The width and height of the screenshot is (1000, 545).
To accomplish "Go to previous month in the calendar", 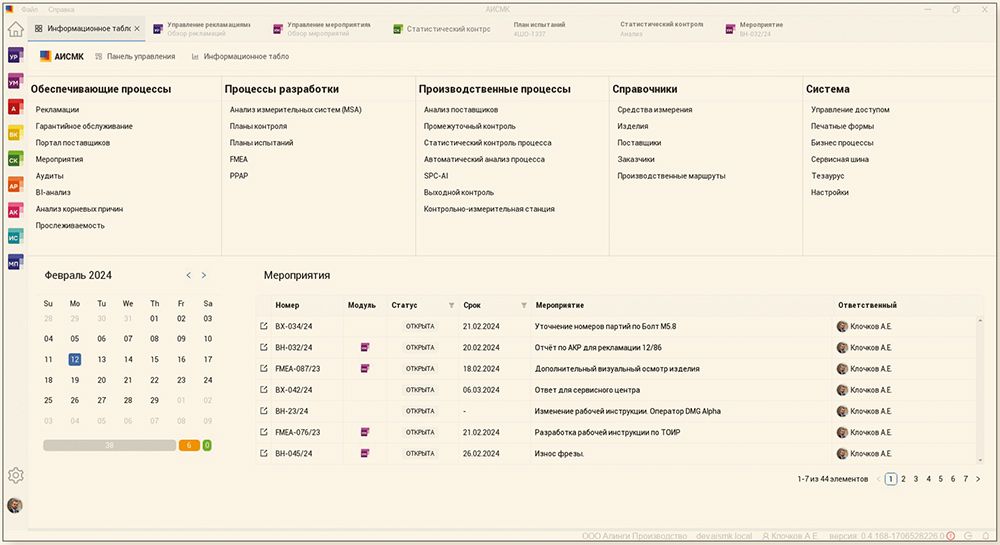I will point(188,275).
